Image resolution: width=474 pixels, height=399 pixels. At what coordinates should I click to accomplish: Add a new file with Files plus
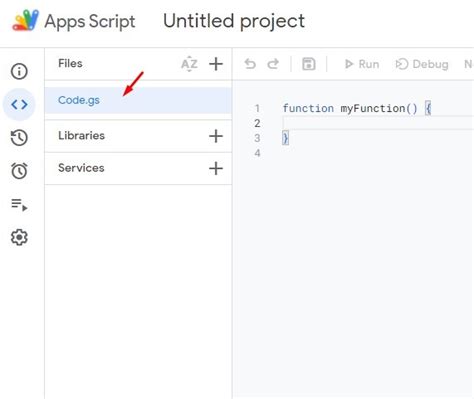(216, 64)
